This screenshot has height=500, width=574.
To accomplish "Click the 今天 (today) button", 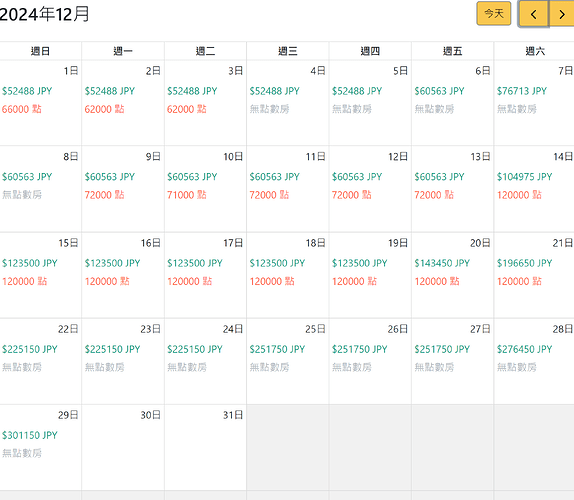I will [x=494, y=14].
